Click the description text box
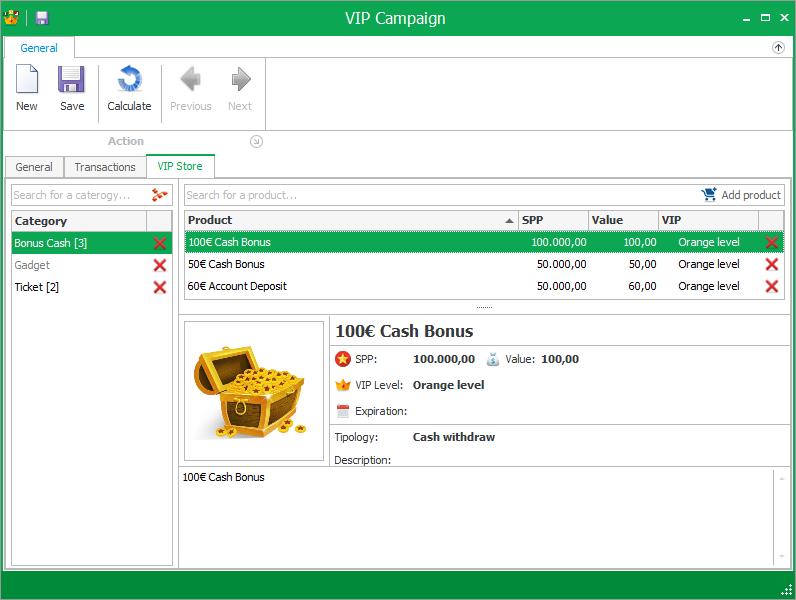 476,517
